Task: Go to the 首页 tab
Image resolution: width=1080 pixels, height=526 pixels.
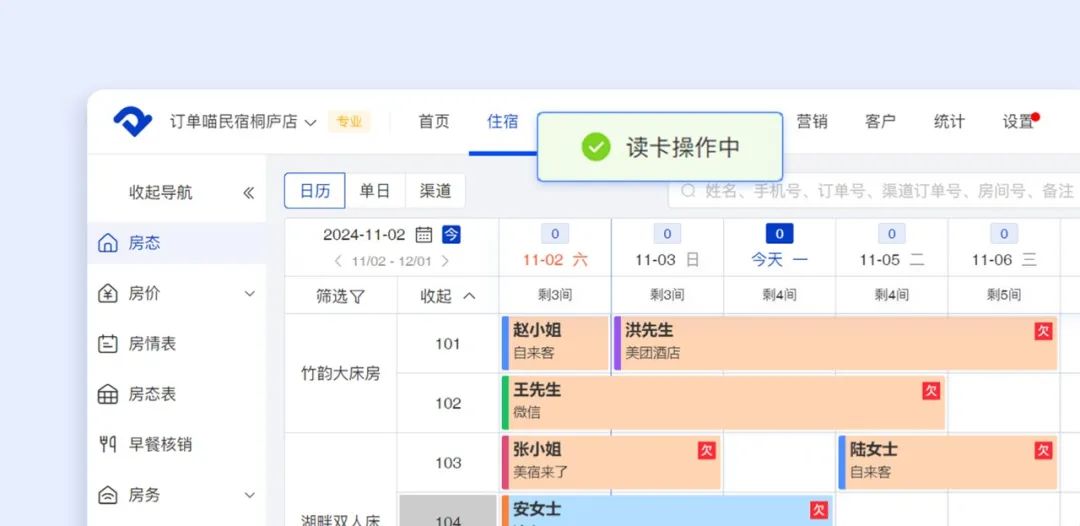Action: point(434,122)
